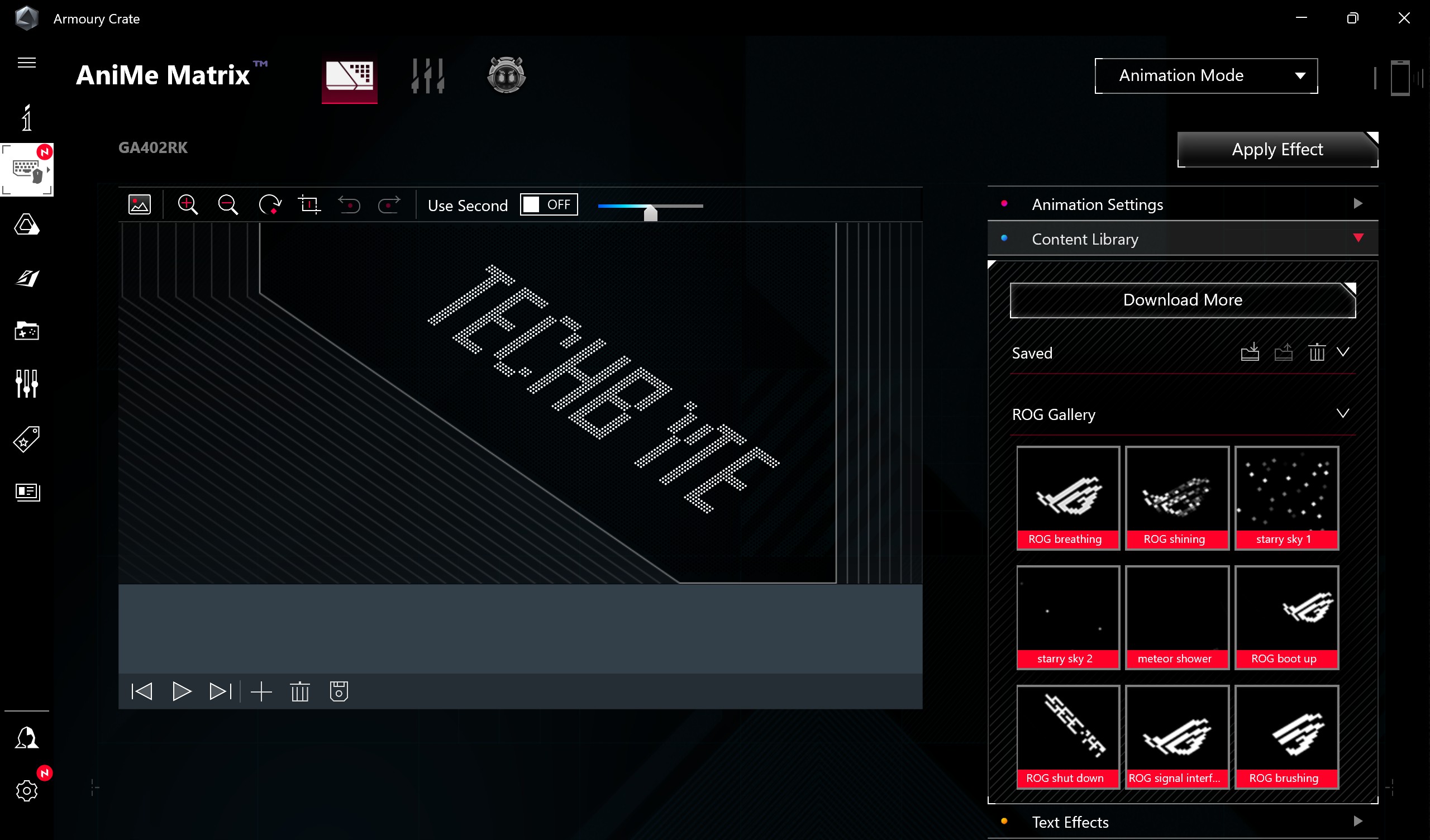1430x840 pixels.
Task: Expand the Text Effects section
Action: click(x=1183, y=822)
